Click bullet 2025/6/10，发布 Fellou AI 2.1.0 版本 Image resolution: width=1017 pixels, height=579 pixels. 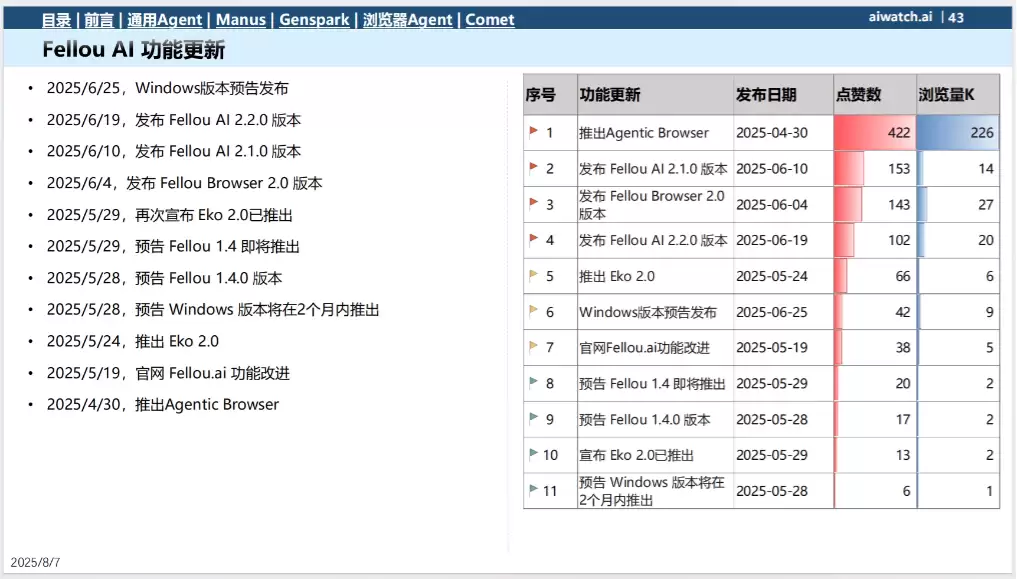click(174, 151)
